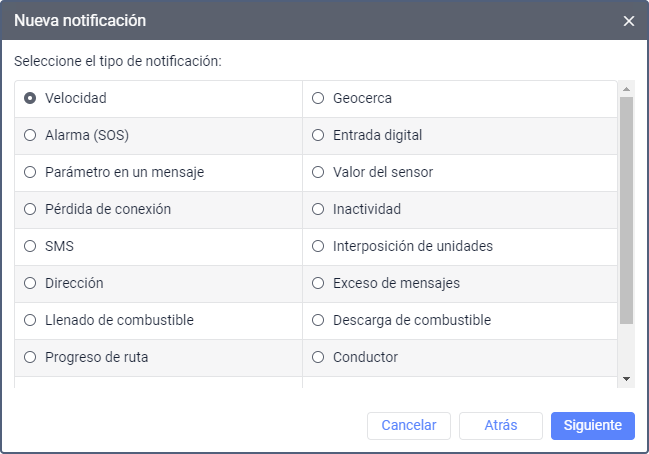
Task: Choose Pérdida de conexión option
Action: (30, 209)
